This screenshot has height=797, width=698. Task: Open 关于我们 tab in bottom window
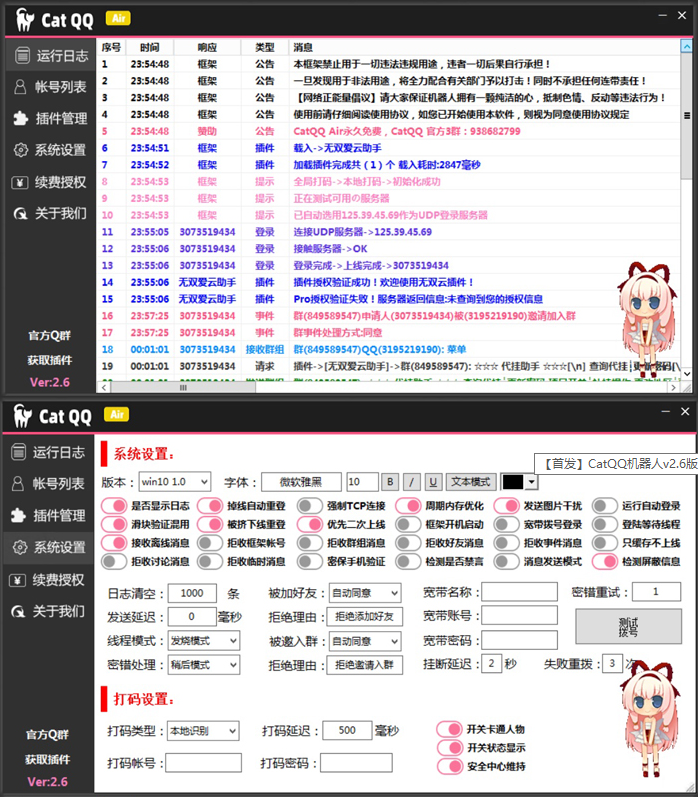point(48,611)
